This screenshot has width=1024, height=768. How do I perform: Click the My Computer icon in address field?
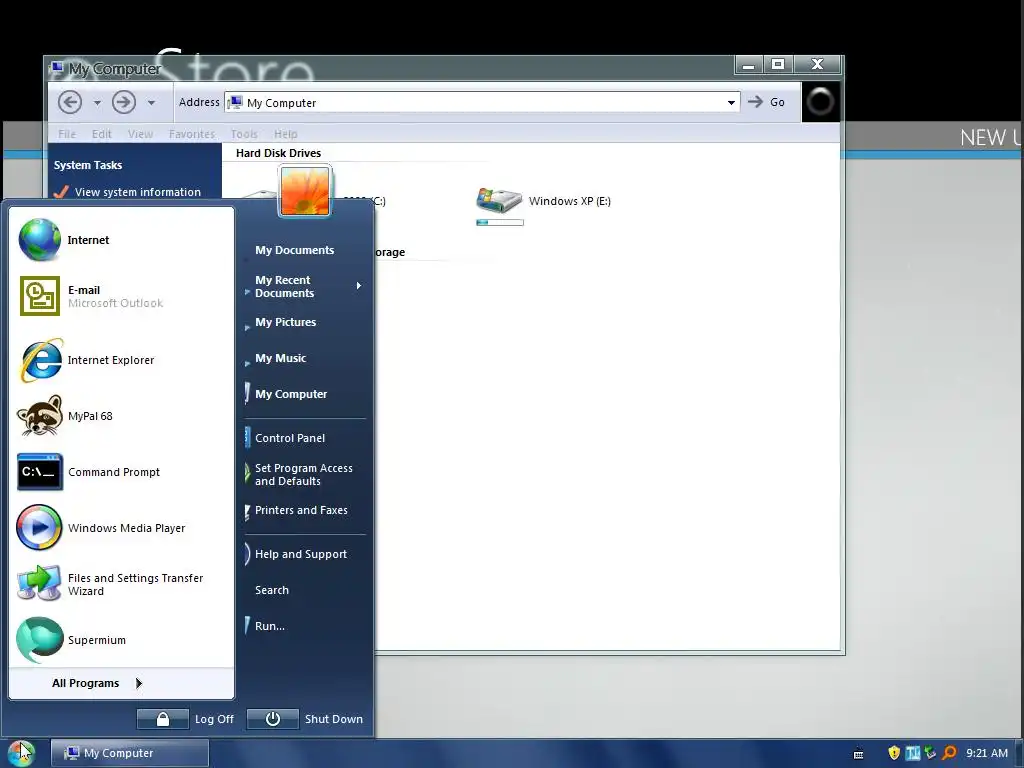235,103
